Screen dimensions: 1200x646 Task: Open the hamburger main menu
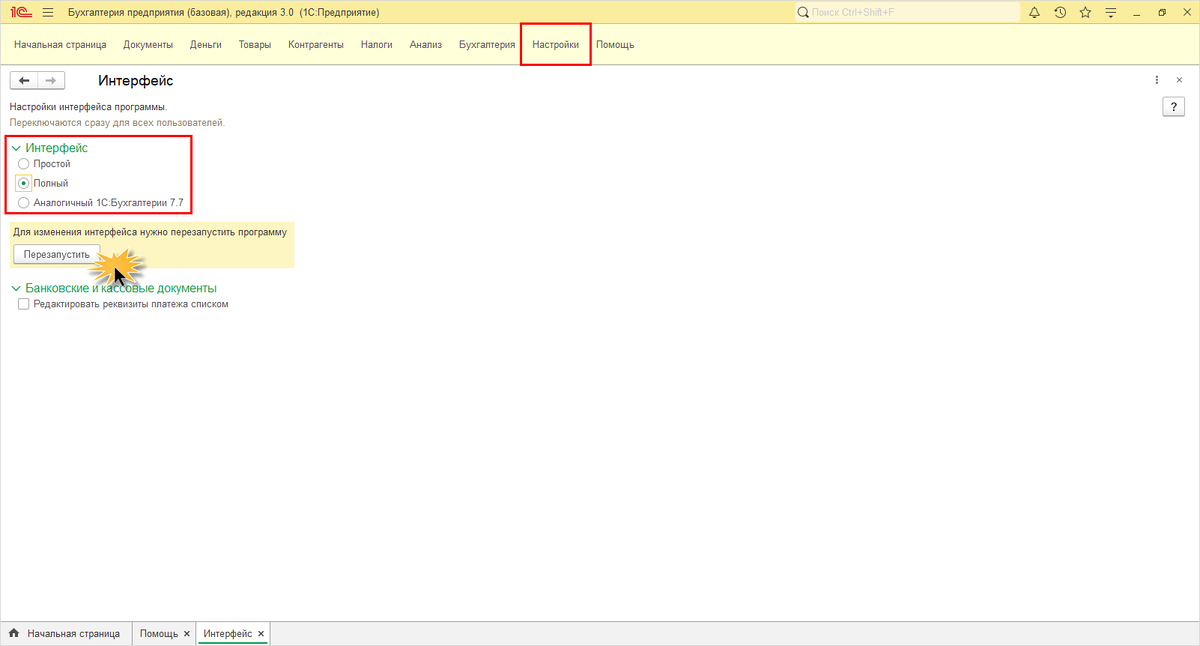pyautogui.click(x=47, y=12)
